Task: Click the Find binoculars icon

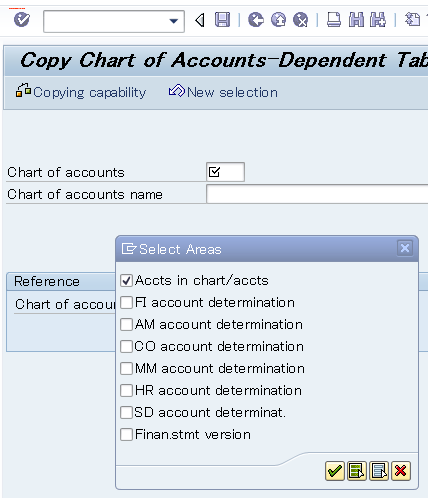Action: coord(356,20)
